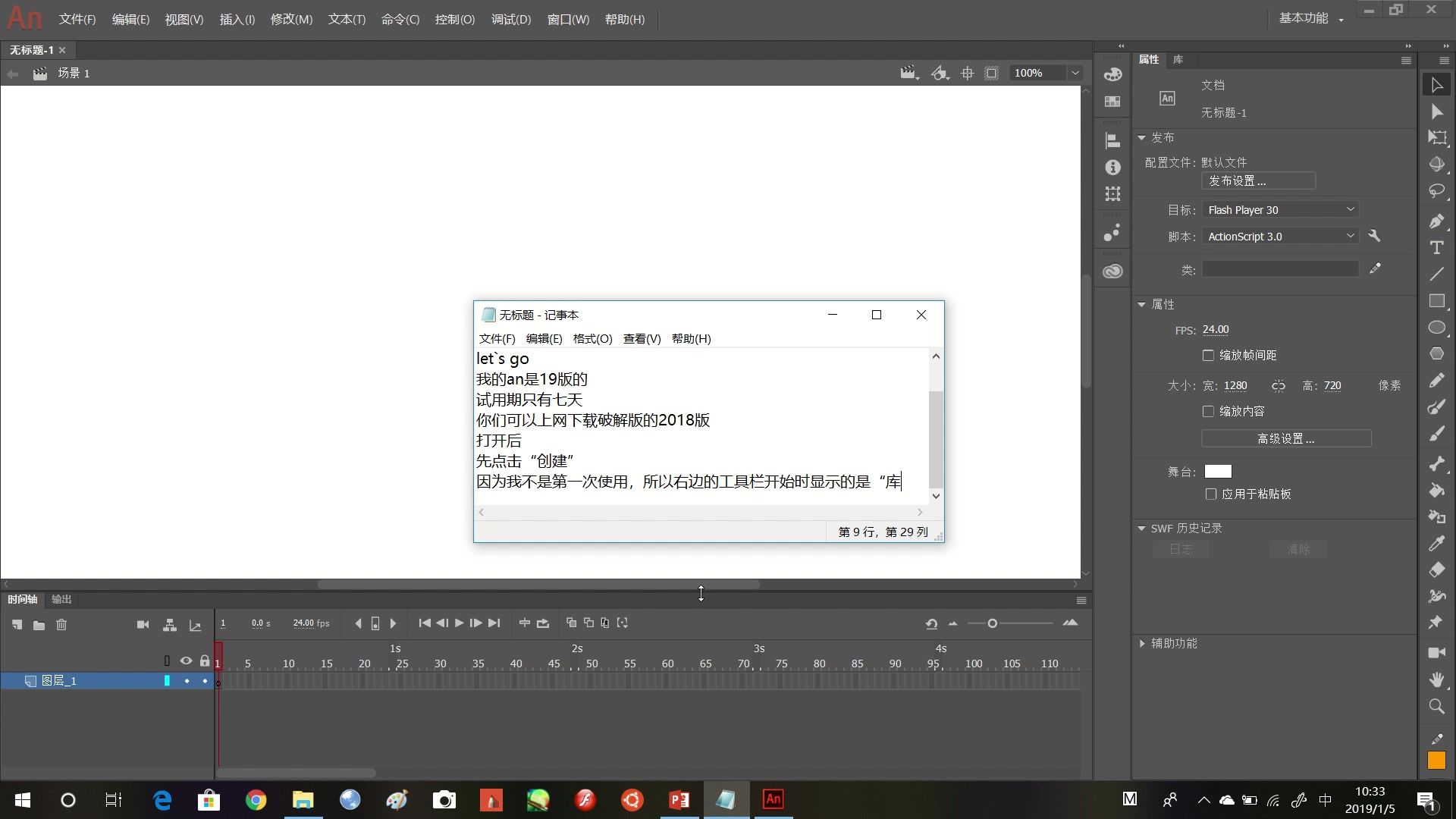Click the 发布设置 button
Viewport: 1456px width, 819px height.
1258,180
